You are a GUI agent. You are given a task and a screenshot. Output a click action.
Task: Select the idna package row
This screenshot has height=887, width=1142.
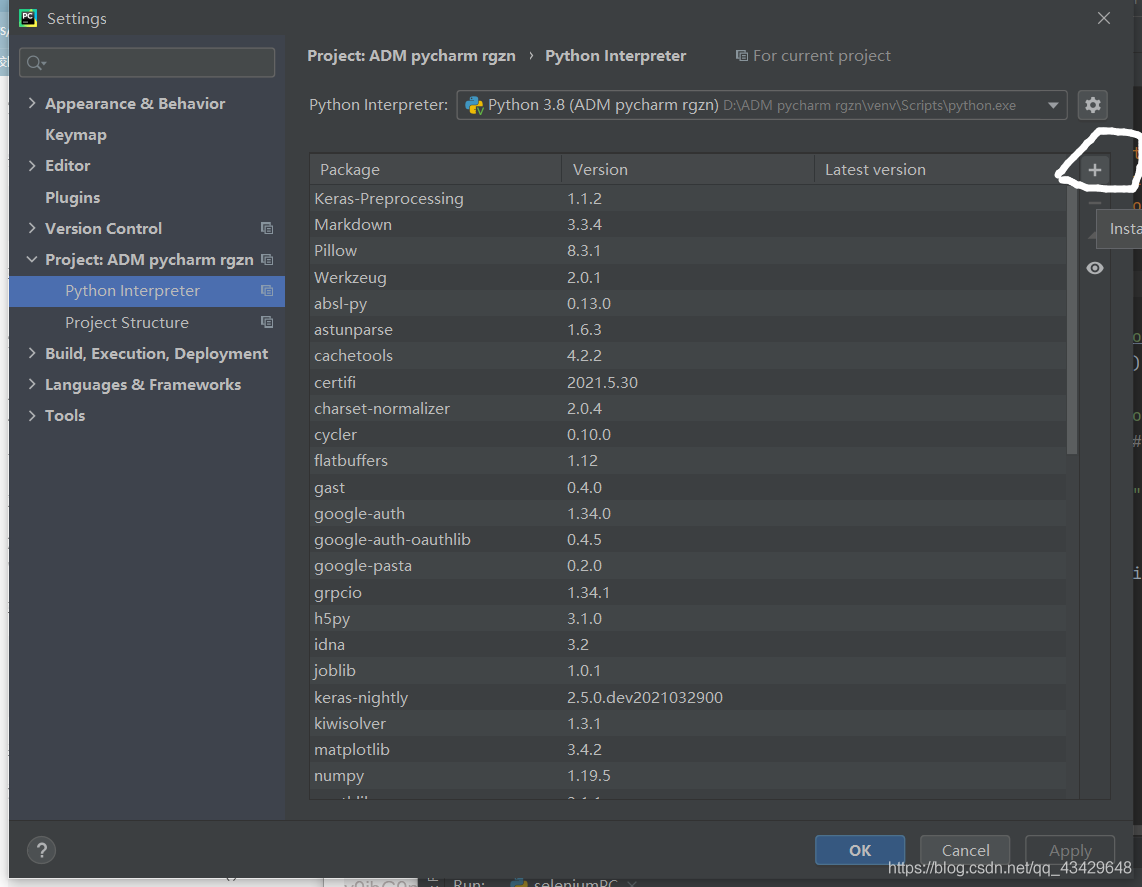click(688, 644)
